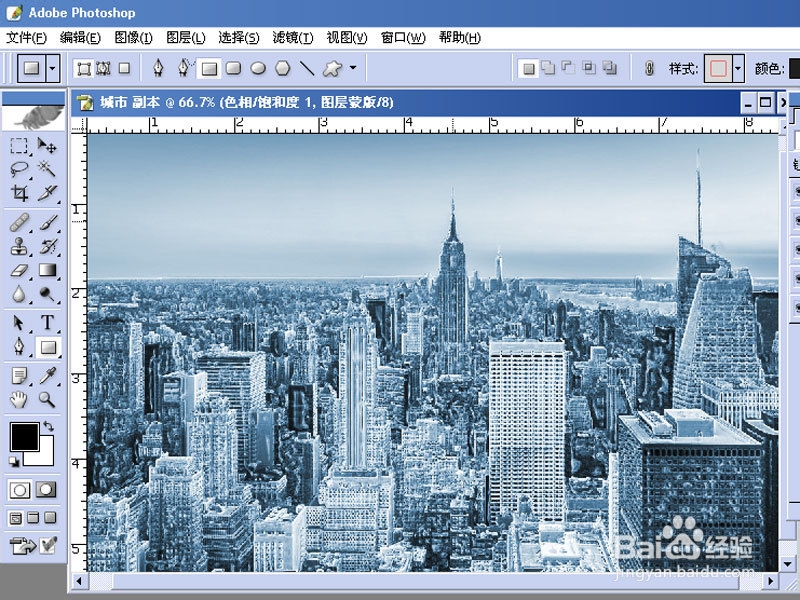Select the Type tool
The width and height of the screenshot is (800, 600).
(x=47, y=322)
